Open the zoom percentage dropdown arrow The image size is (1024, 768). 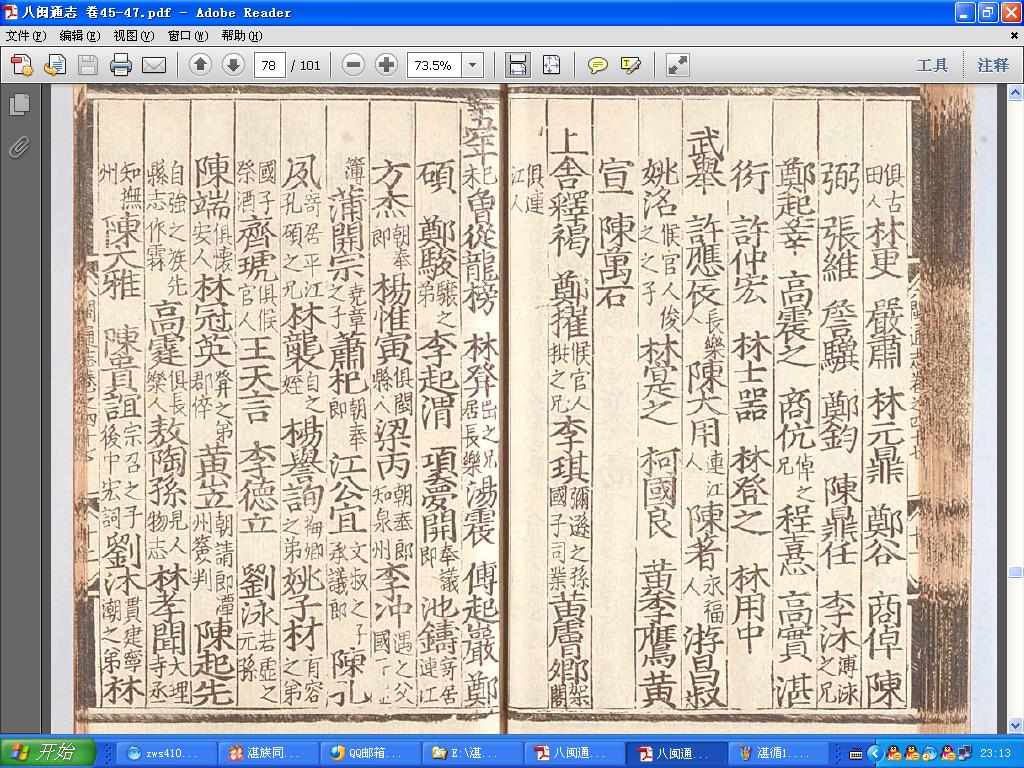tap(473, 65)
